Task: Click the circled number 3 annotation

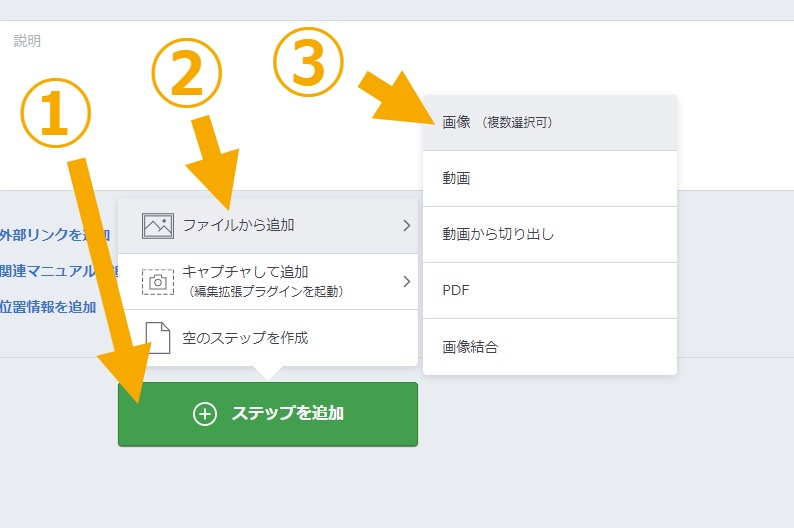Action: coord(308,62)
